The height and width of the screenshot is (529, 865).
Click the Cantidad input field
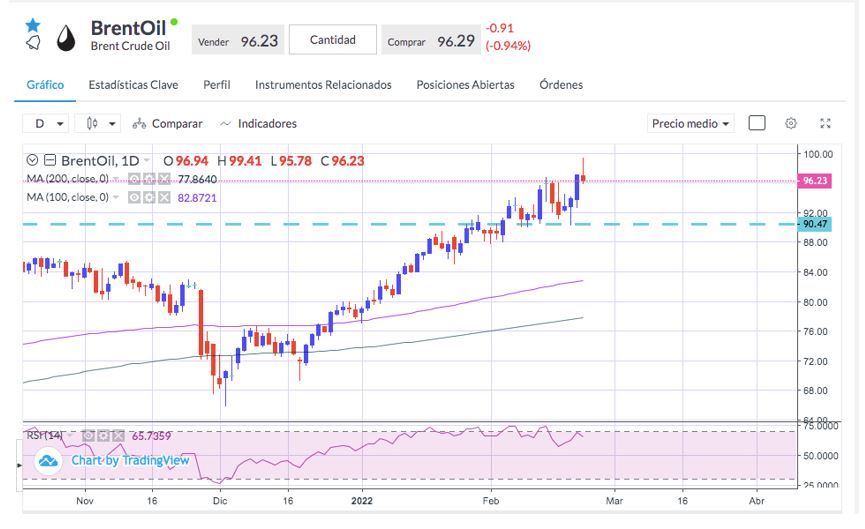pyautogui.click(x=333, y=40)
